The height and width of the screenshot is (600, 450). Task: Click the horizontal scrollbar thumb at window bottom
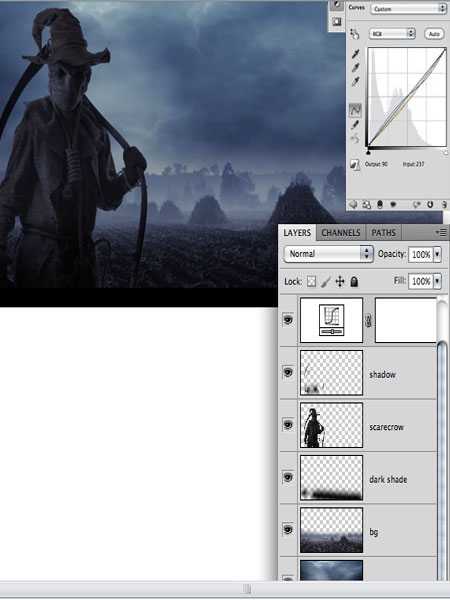point(248,589)
